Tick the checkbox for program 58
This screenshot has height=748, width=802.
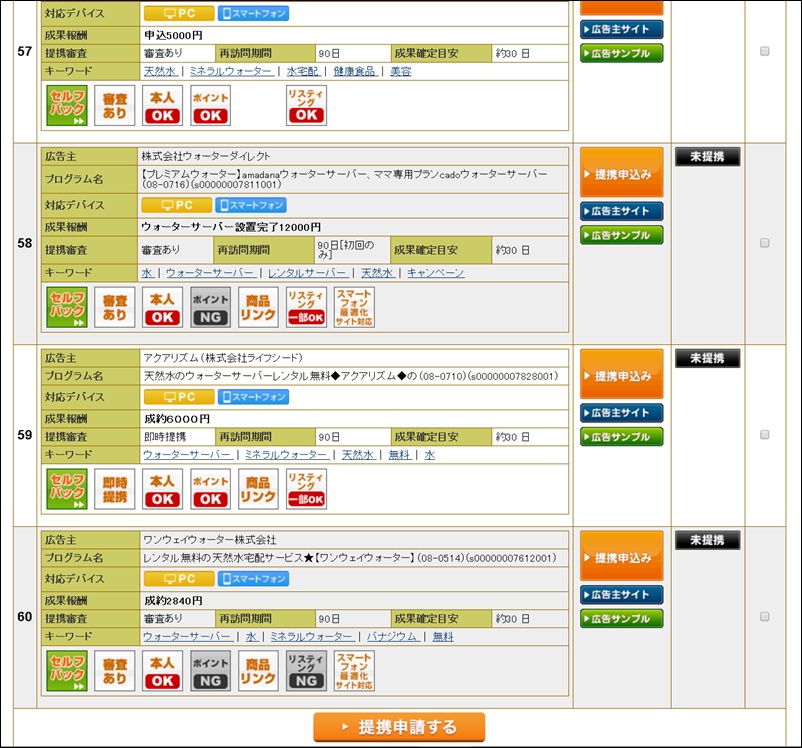(764, 243)
